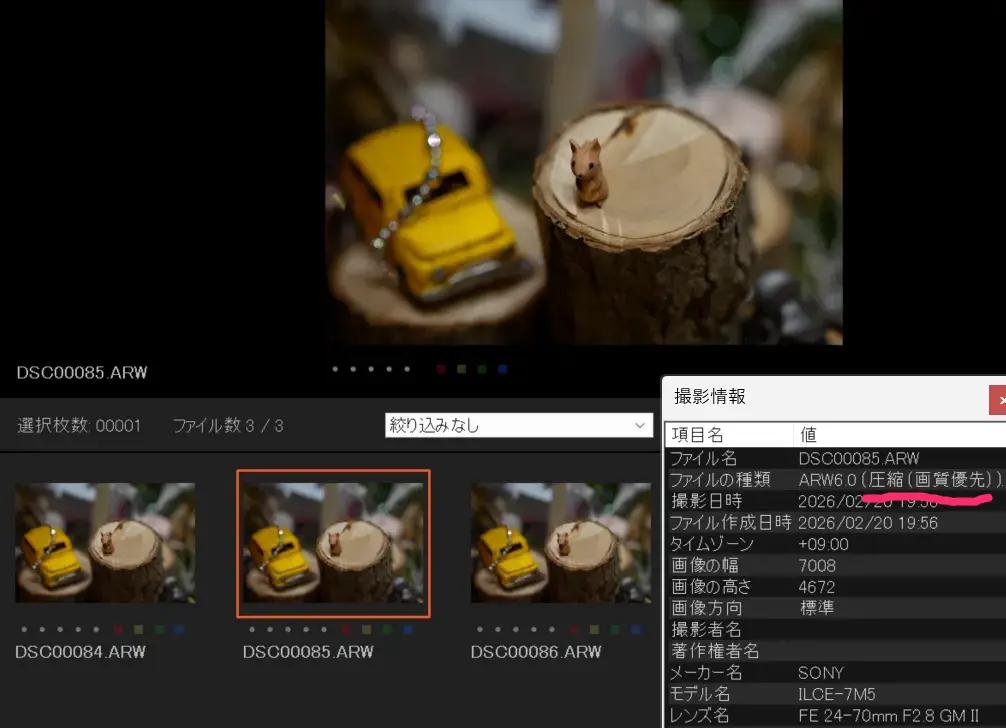Click the filter dropdown chevron arrow
1006x728 pixels.
640,425
